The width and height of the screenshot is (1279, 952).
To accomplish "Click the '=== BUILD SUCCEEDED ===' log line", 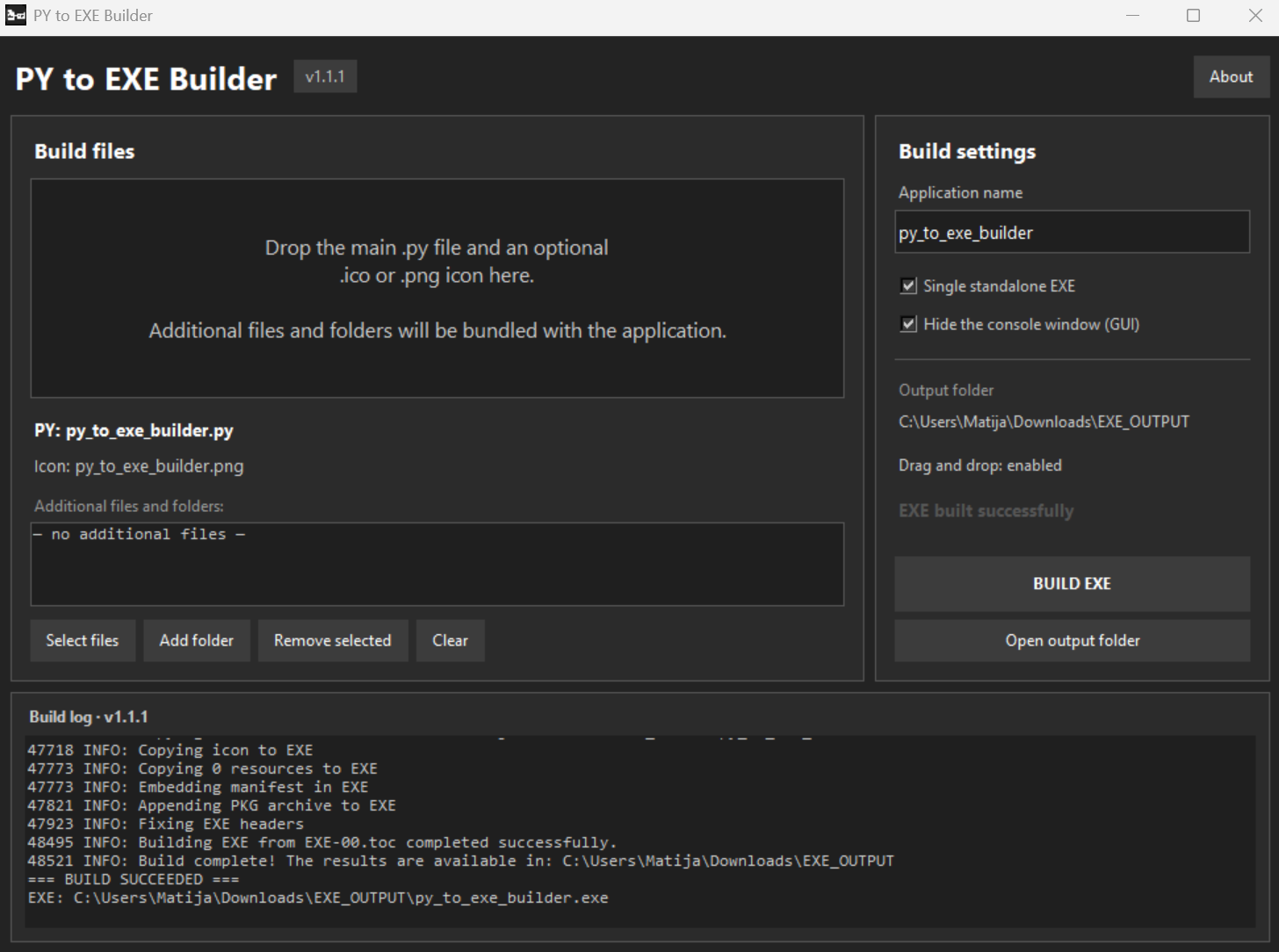I will pyautogui.click(x=134, y=879).
